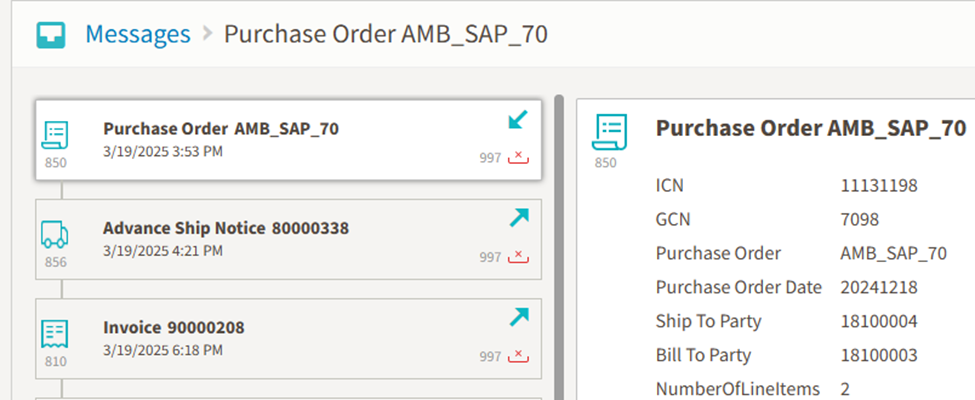Select the Advance Ship Notice 80000338 message

(x=289, y=240)
